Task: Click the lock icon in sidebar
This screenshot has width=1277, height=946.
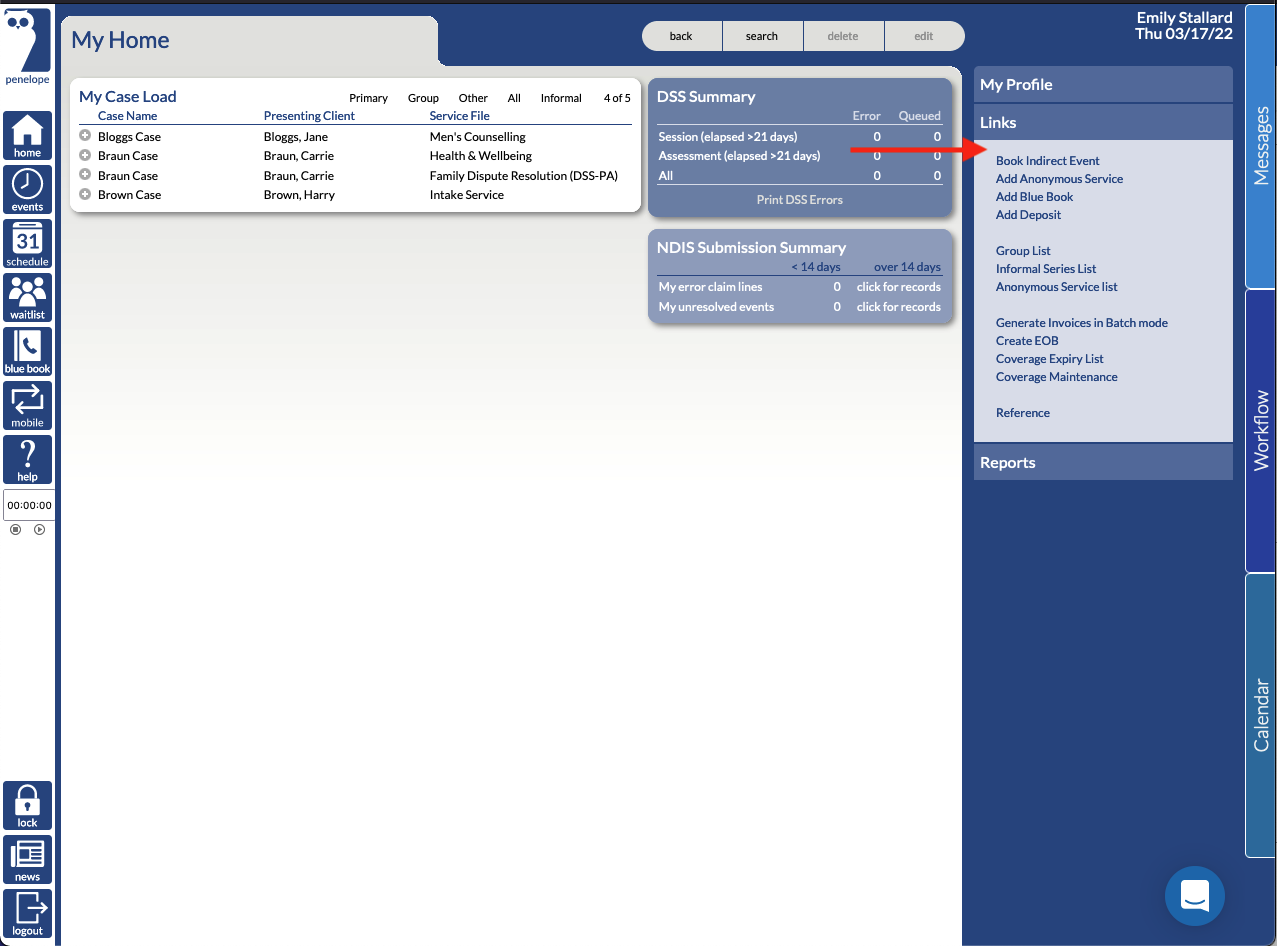Action: tap(27, 806)
